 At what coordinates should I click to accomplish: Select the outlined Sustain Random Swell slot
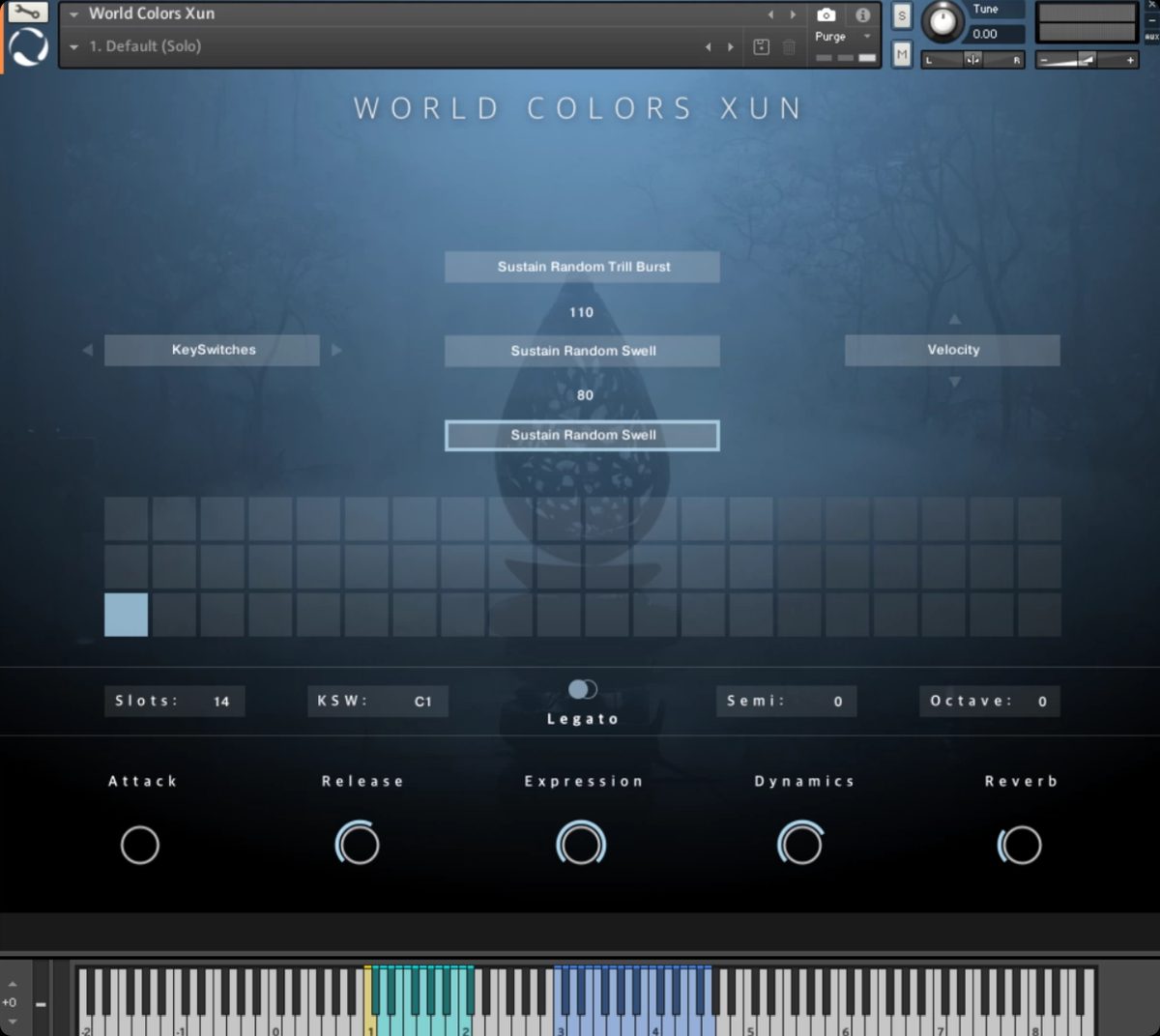tap(582, 435)
